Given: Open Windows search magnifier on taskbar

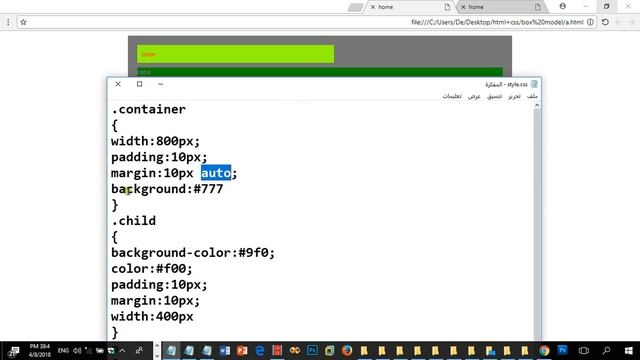Looking at the screenshot, I should click(x=607, y=351).
